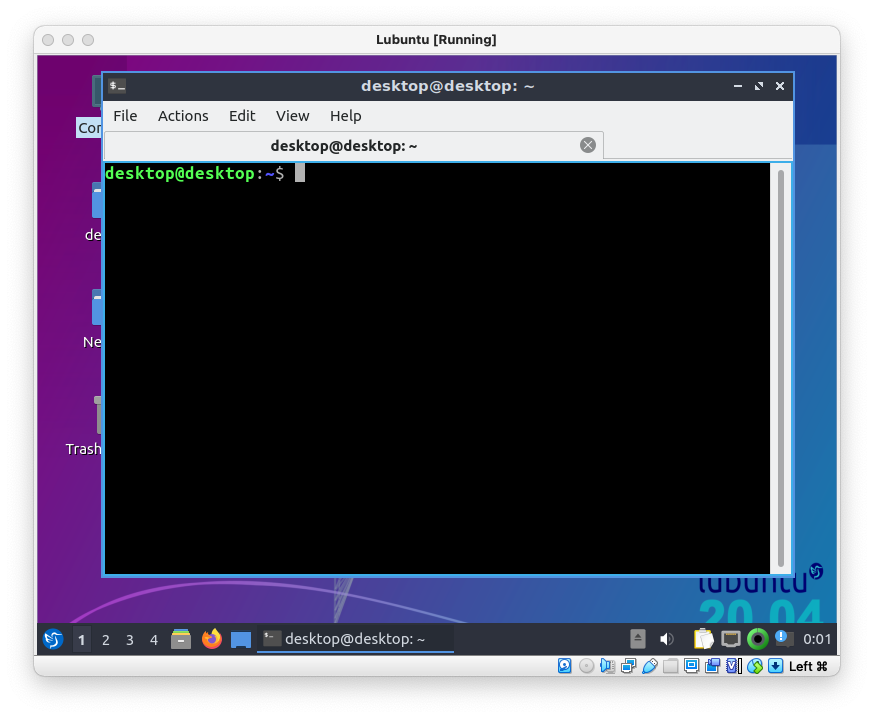Minimize the terminal window

(x=737, y=86)
